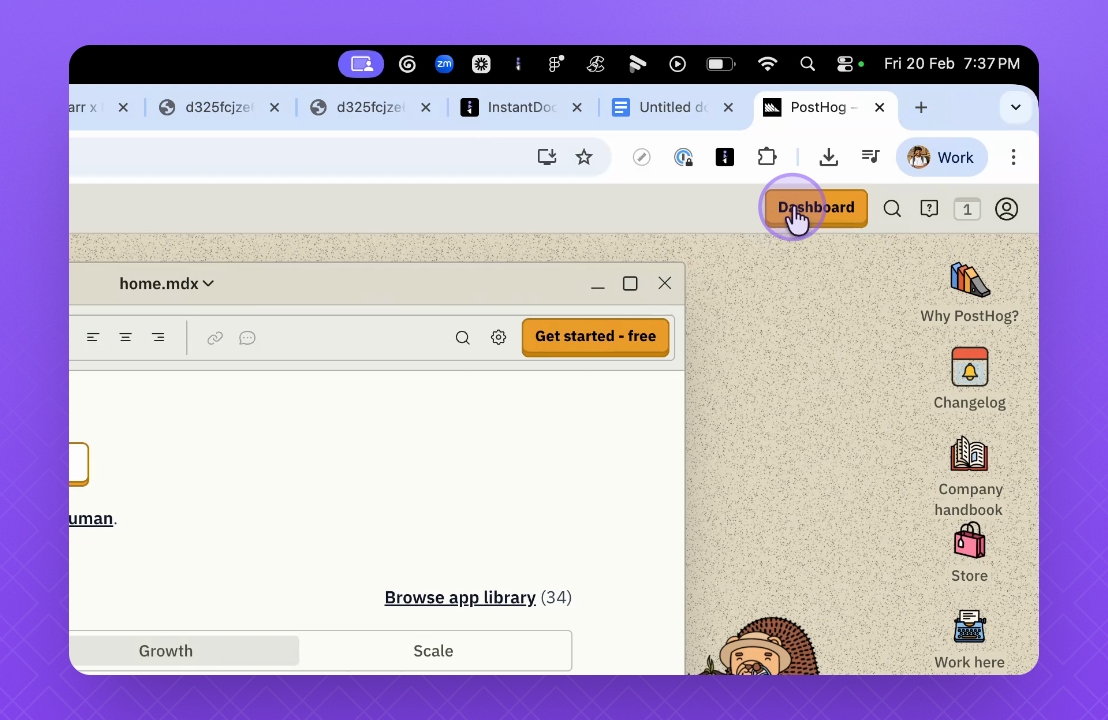Screen dimensions: 1108x720
Task: Close the Untitled document tab
Action: (728, 107)
